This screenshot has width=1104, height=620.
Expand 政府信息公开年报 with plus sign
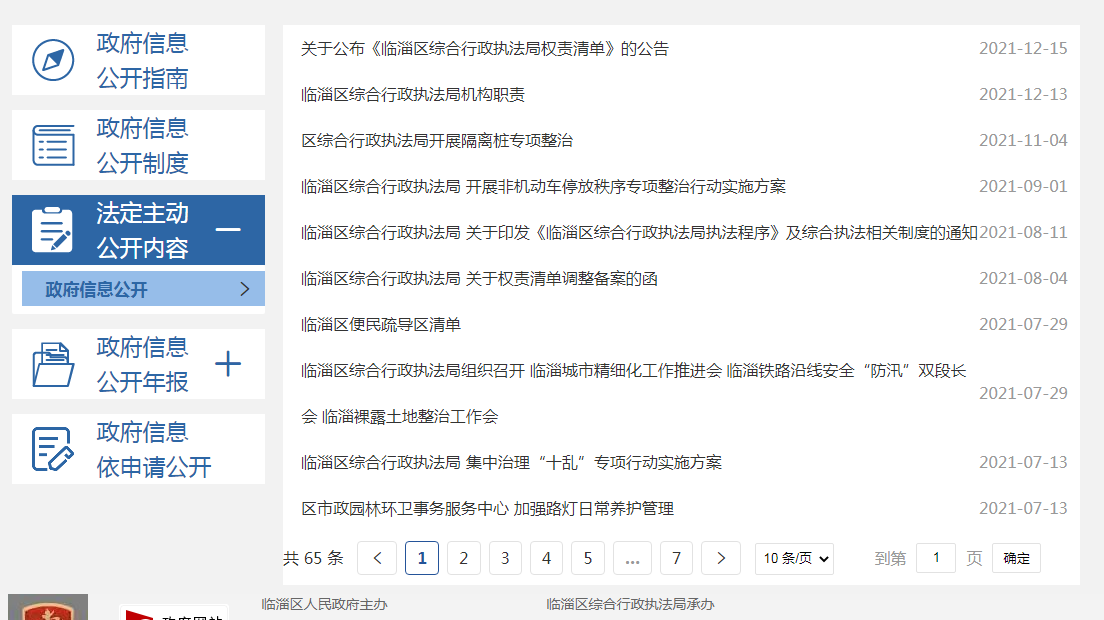click(228, 364)
